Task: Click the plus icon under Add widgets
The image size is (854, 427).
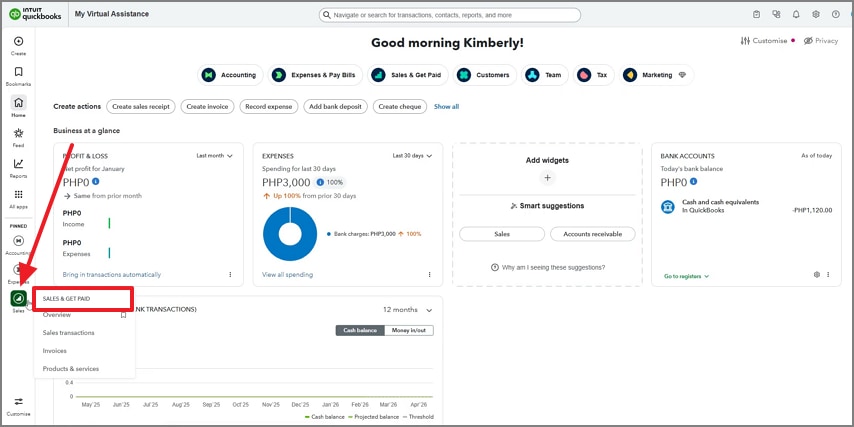Action: coord(547,178)
